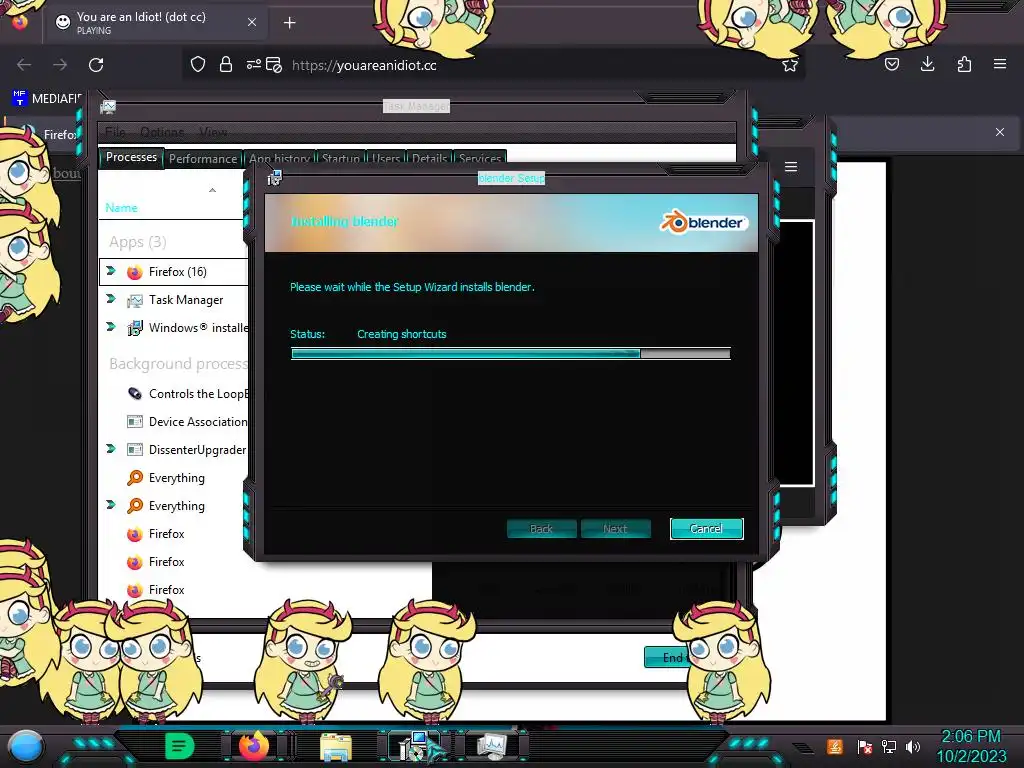The width and height of the screenshot is (1024, 768).
Task: Select the 'You are an Idiot!' browser tab
Action: [x=156, y=22]
